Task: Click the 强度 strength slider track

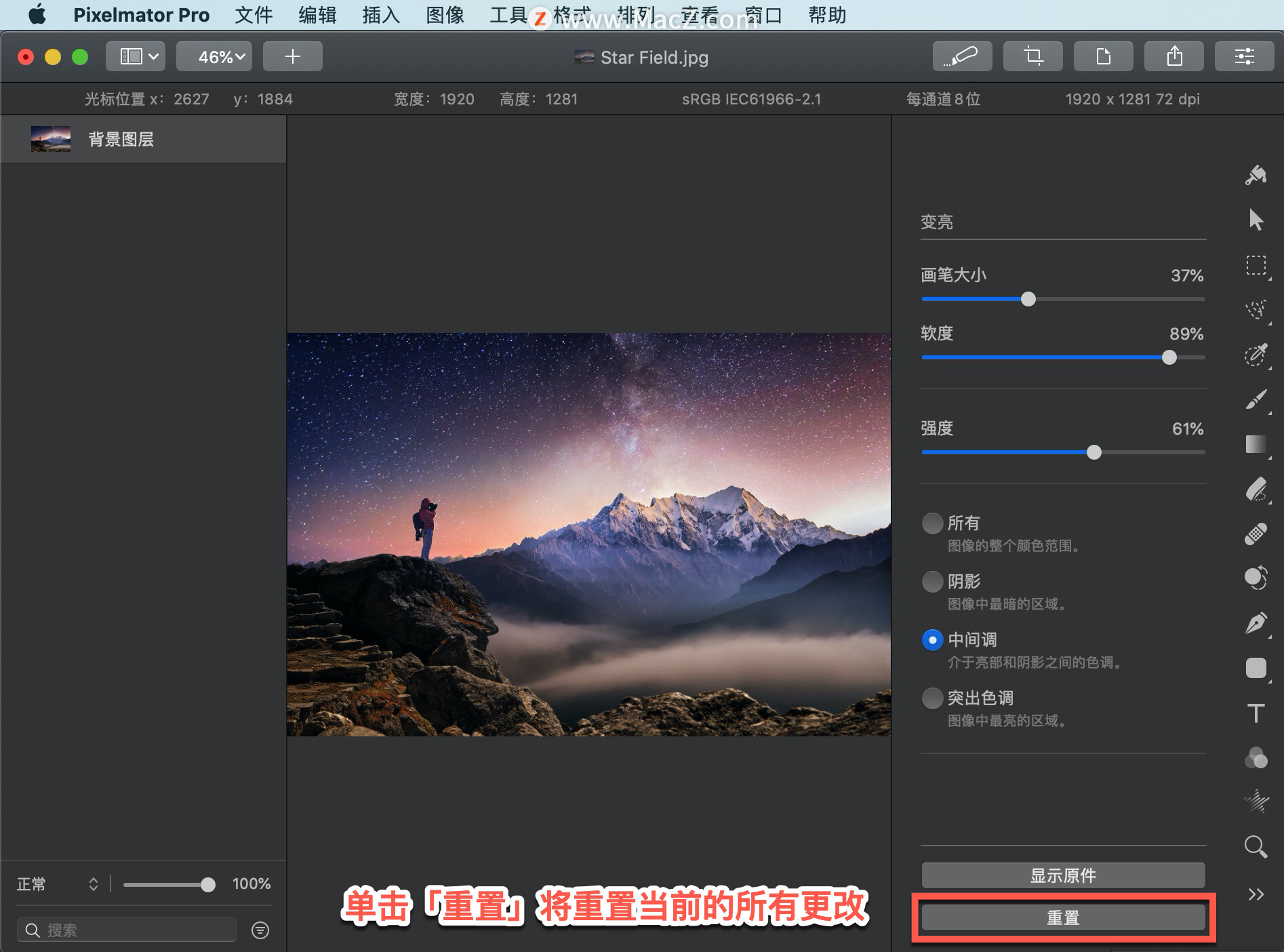Action: pyautogui.click(x=1063, y=452)
